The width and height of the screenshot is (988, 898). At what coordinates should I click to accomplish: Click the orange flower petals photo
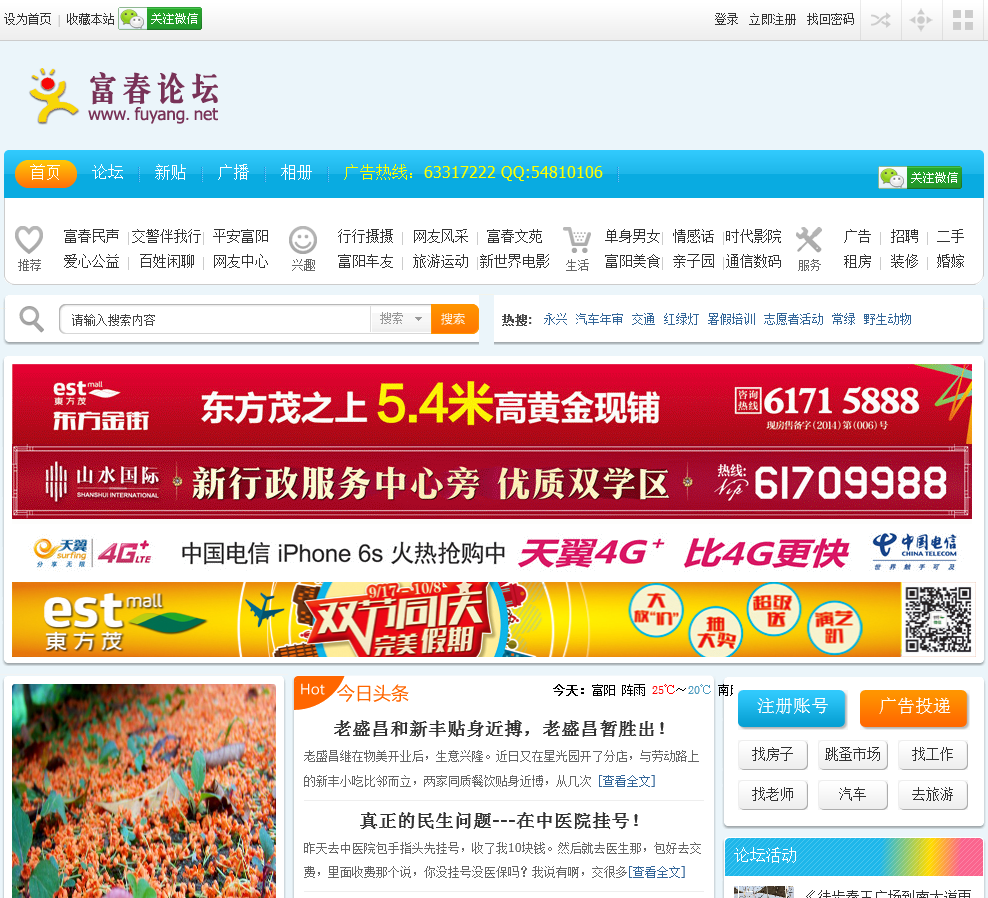pyautogui.click(x=144, y=791)
